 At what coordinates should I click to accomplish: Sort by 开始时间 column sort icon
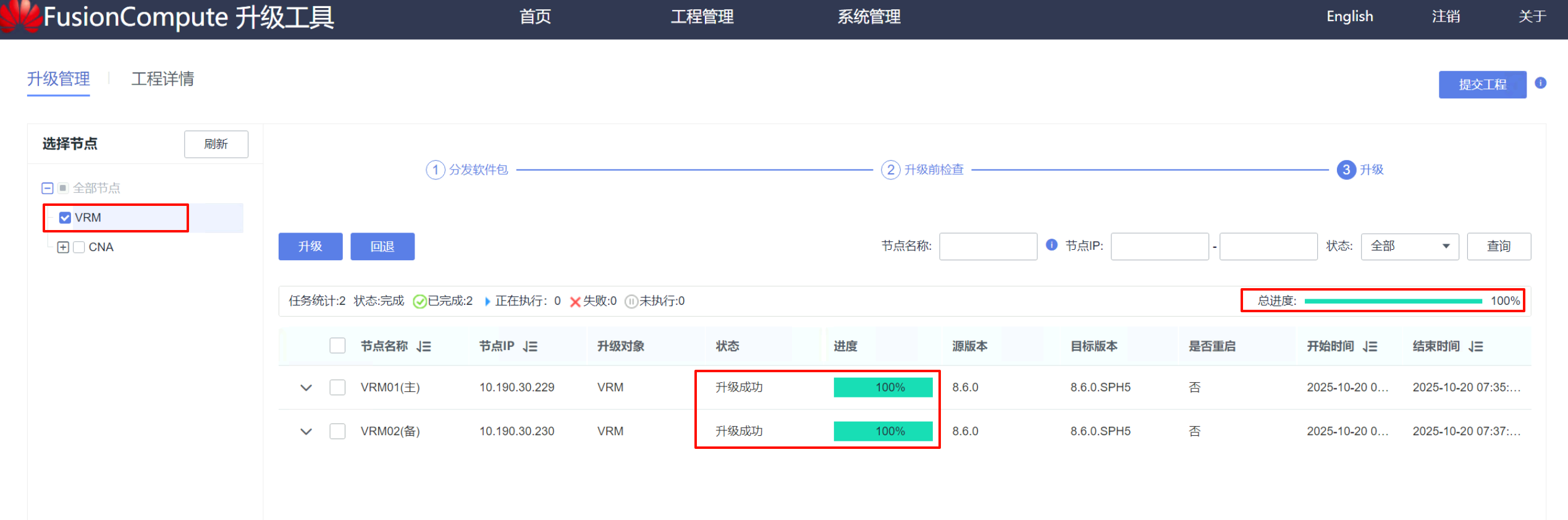[x=1370, y=346]
